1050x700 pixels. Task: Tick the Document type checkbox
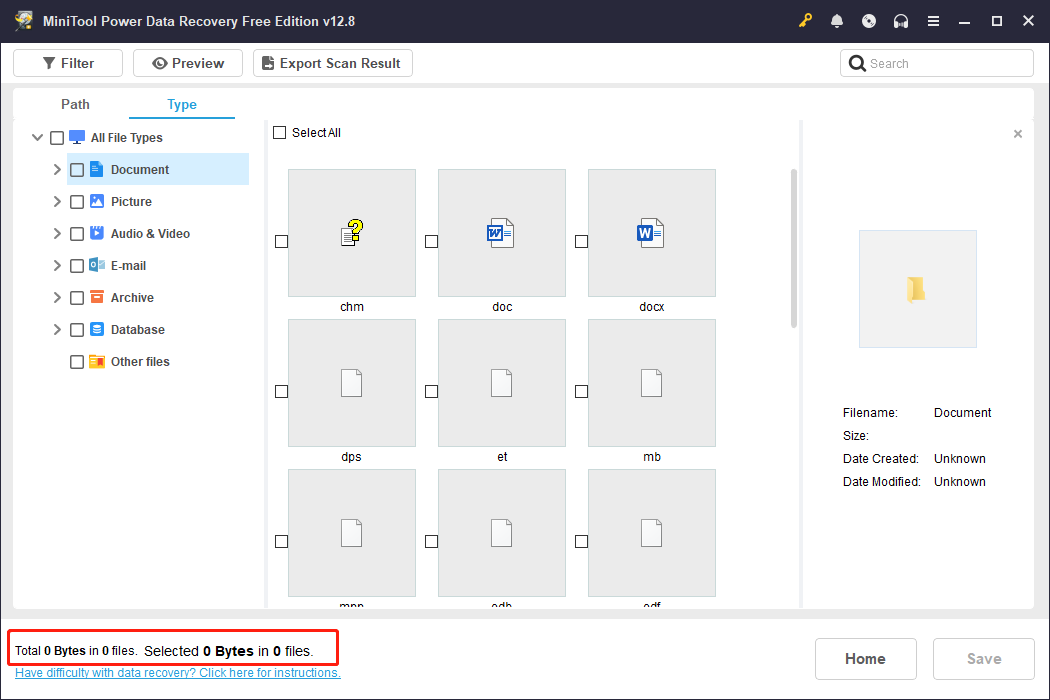tap(77, 170)
